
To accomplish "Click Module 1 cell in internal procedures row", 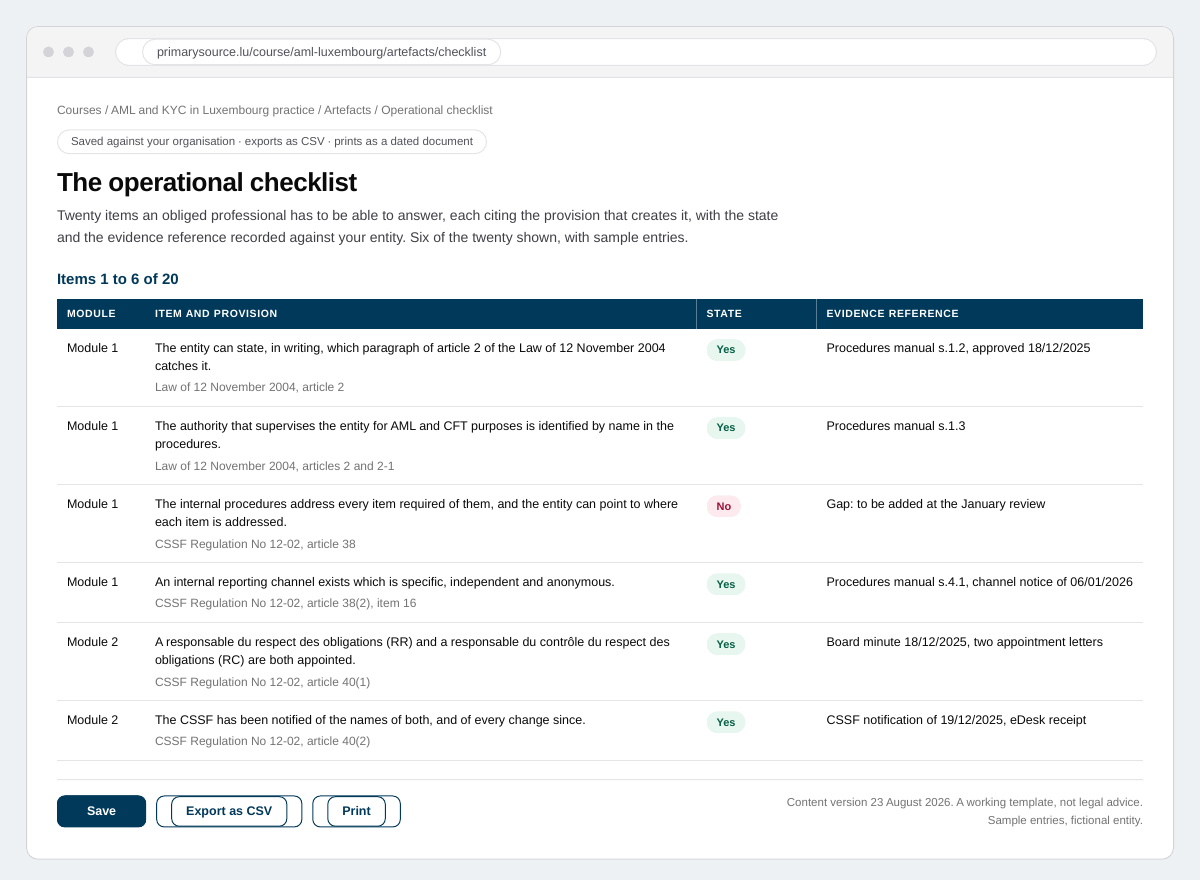I will tap(92, 504).
